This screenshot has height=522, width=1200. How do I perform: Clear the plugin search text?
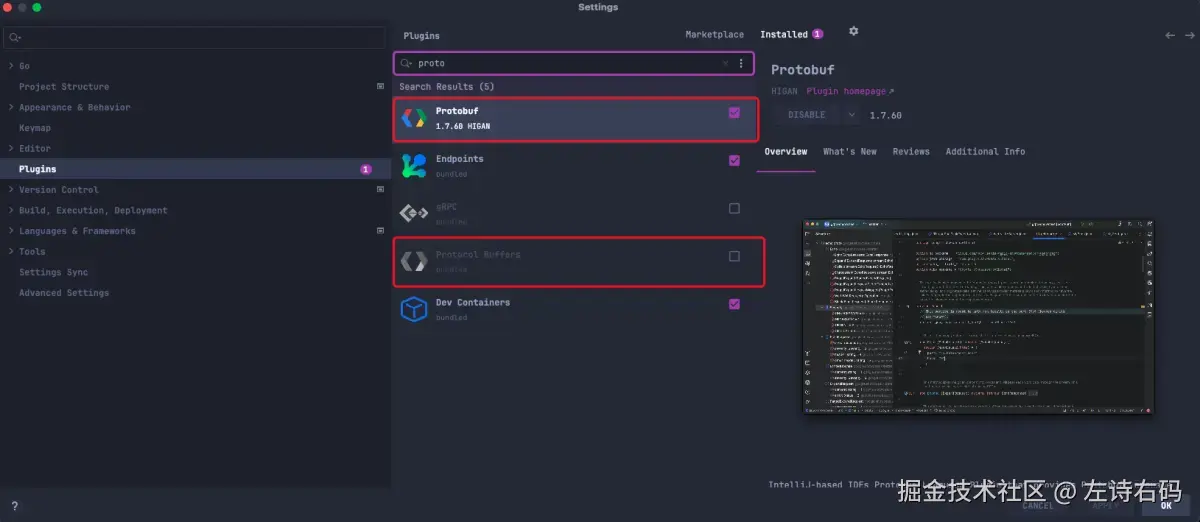click(726, 63)
